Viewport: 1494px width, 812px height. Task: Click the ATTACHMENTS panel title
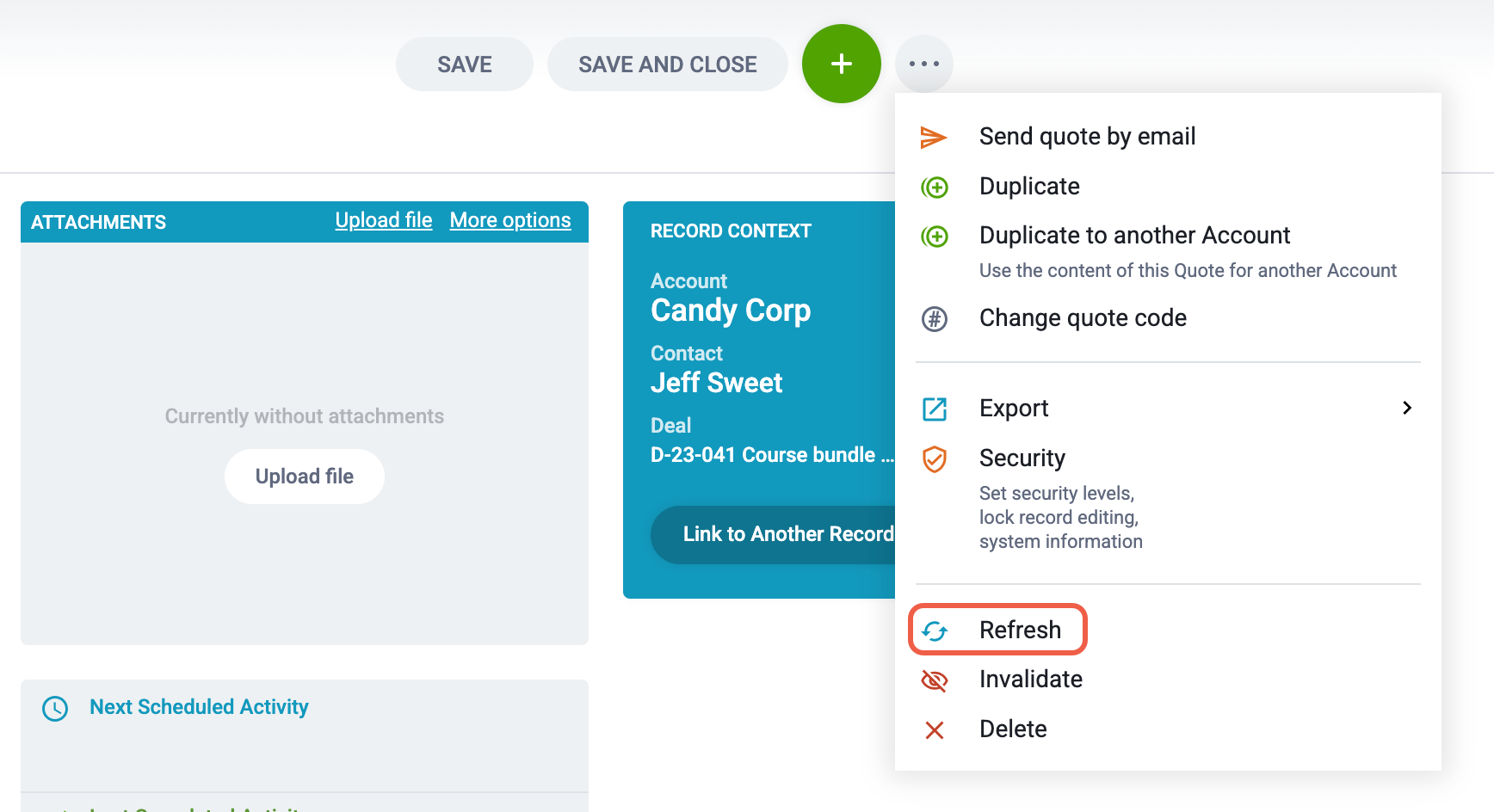click(98, 222)
